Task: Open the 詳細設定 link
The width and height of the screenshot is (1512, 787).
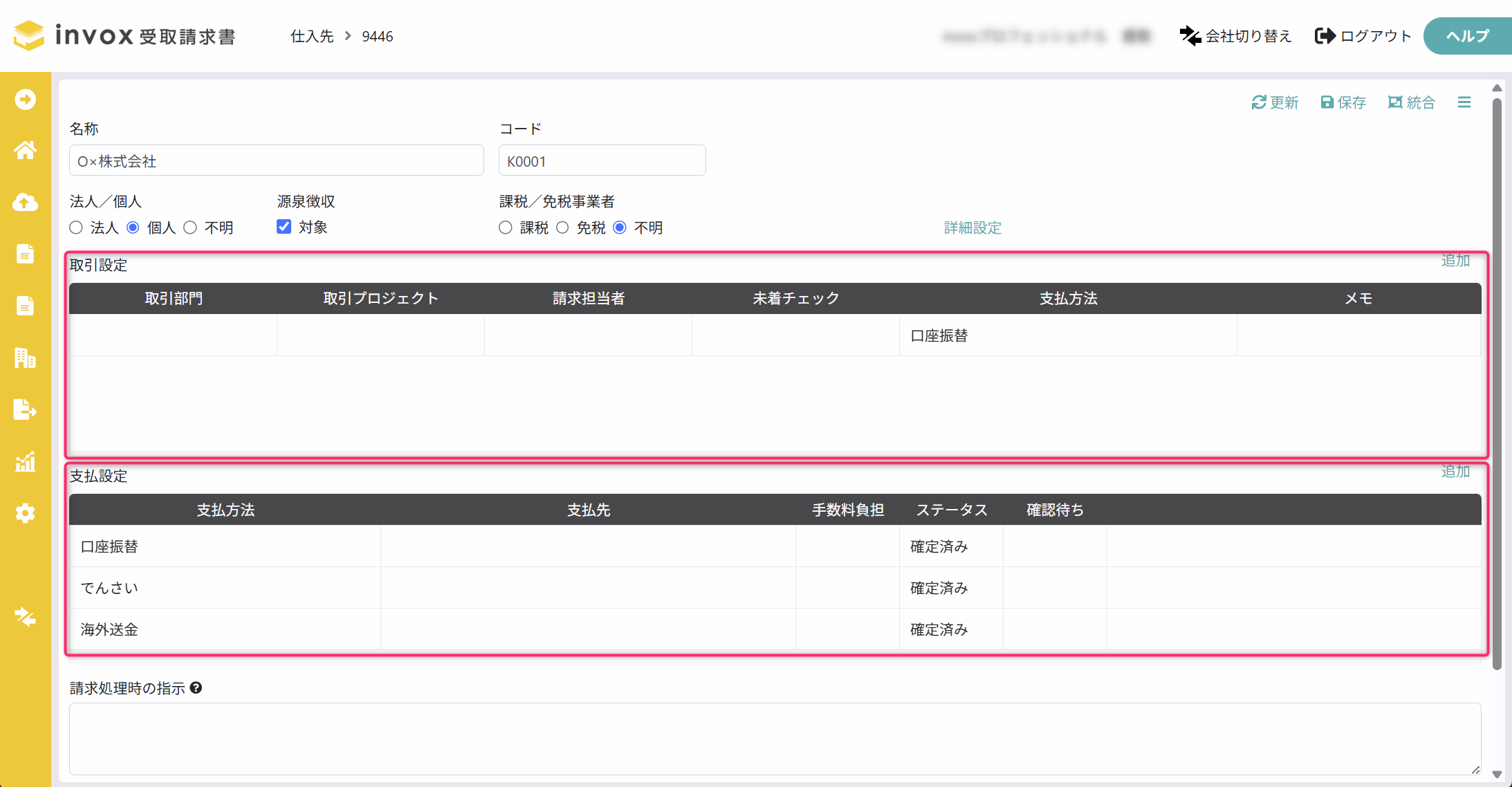Action: 972,228
